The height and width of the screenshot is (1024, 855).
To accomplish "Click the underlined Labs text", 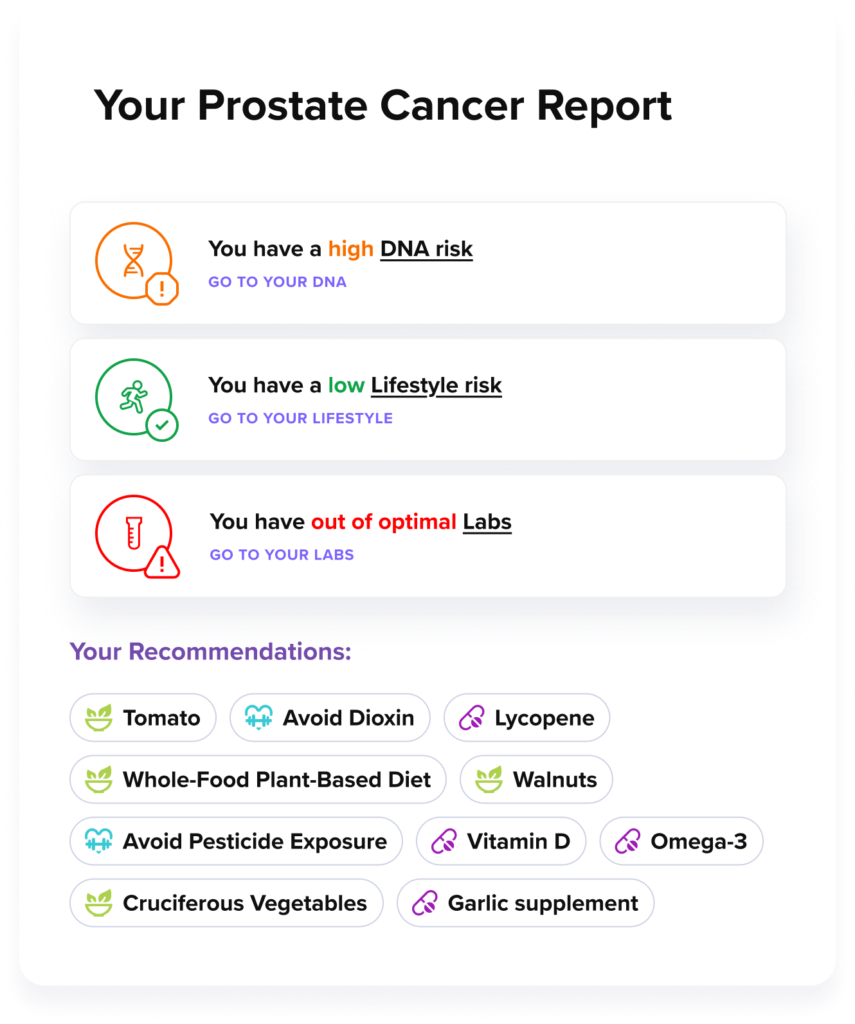I will click(488, 521).
